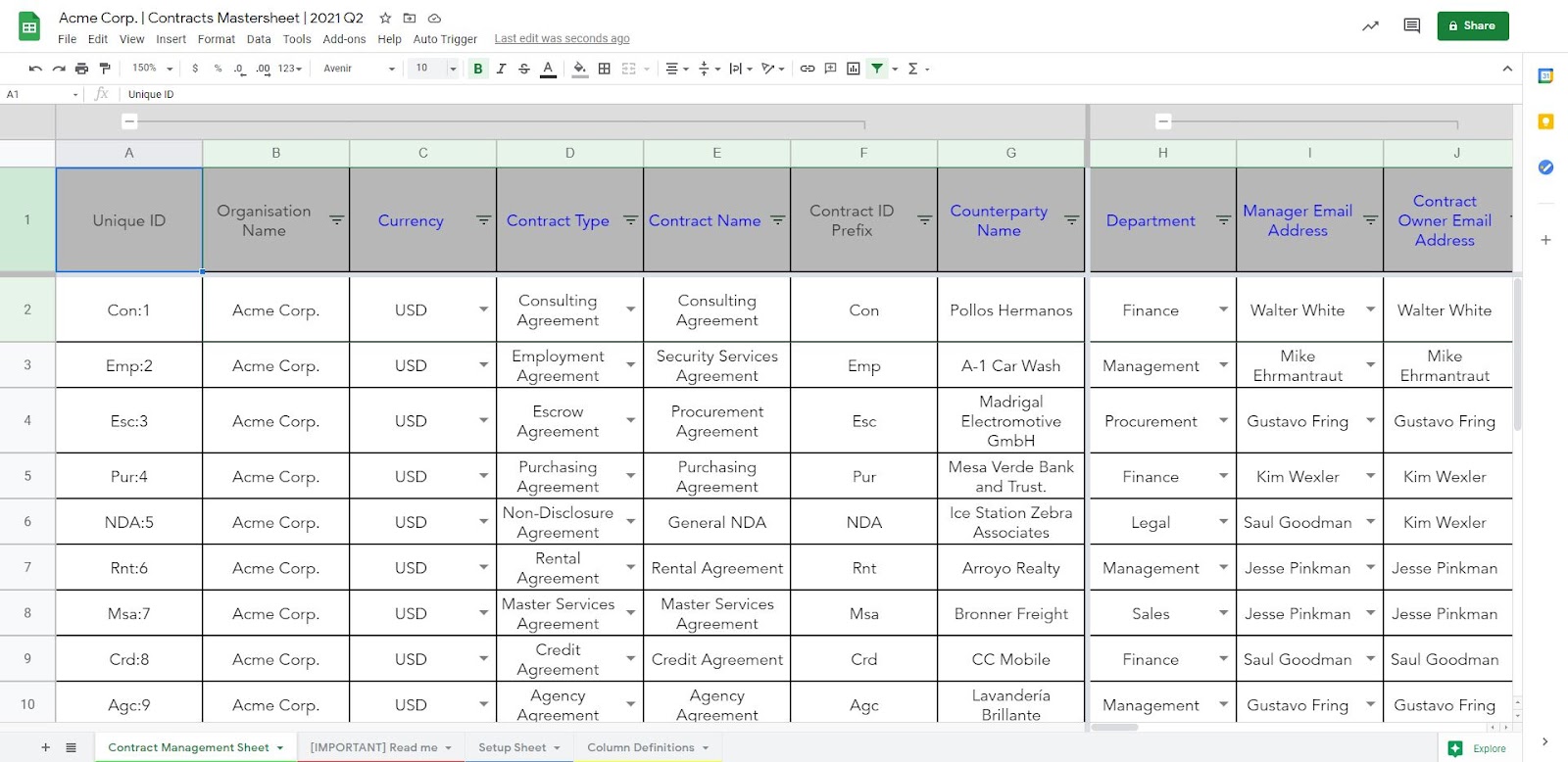The width and height of the screenshot is (1568, 762).
Task: Open Google Calendar side panel
Action: 1545,76
